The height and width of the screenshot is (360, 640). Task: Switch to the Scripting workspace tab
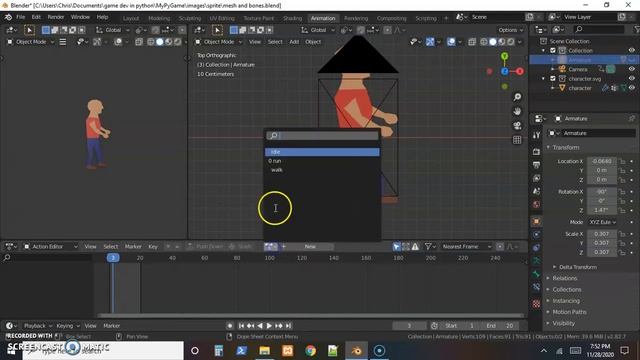tap(426, 18)
